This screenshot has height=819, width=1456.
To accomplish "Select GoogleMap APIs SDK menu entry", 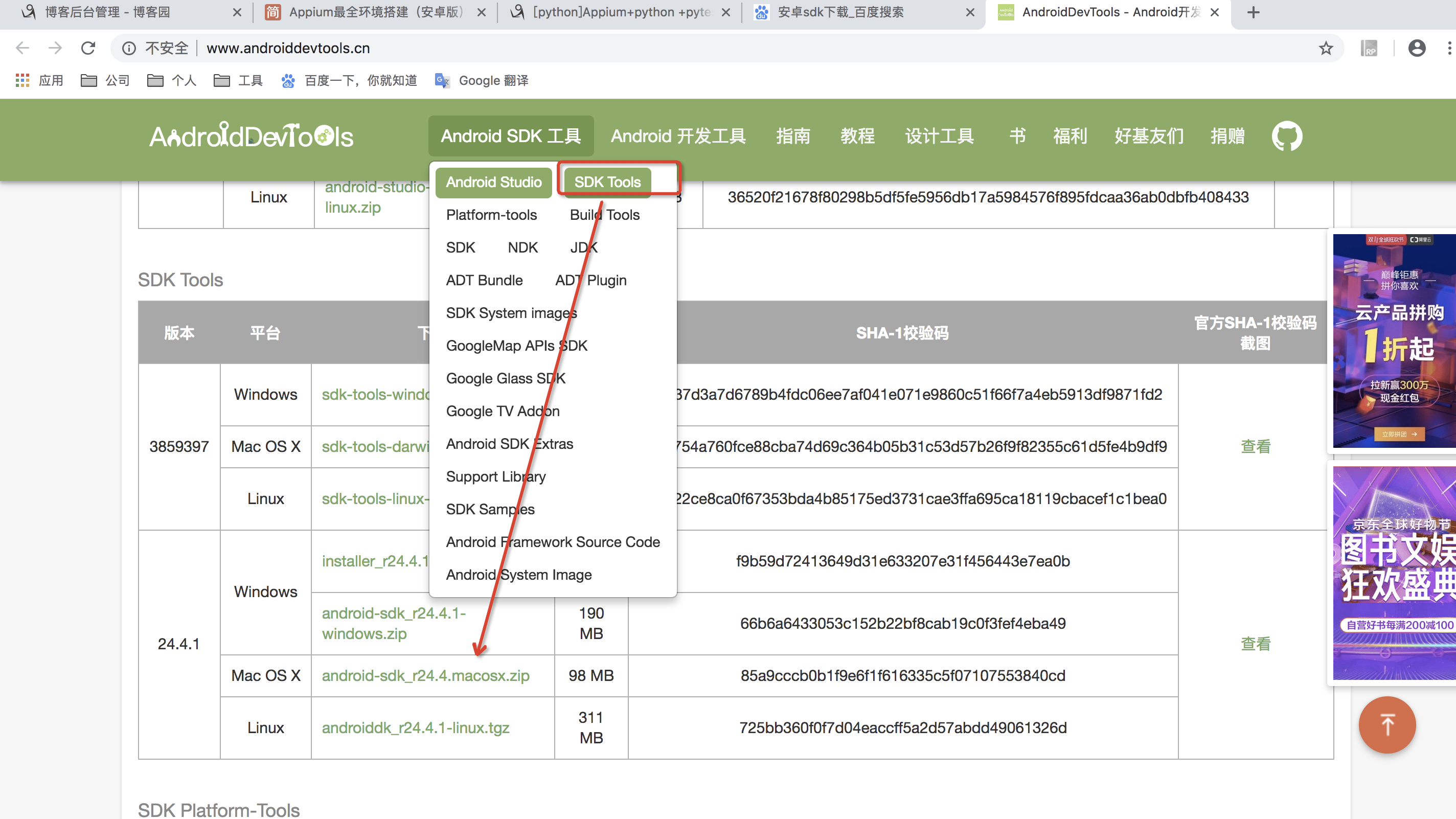I will coord(517,346).
